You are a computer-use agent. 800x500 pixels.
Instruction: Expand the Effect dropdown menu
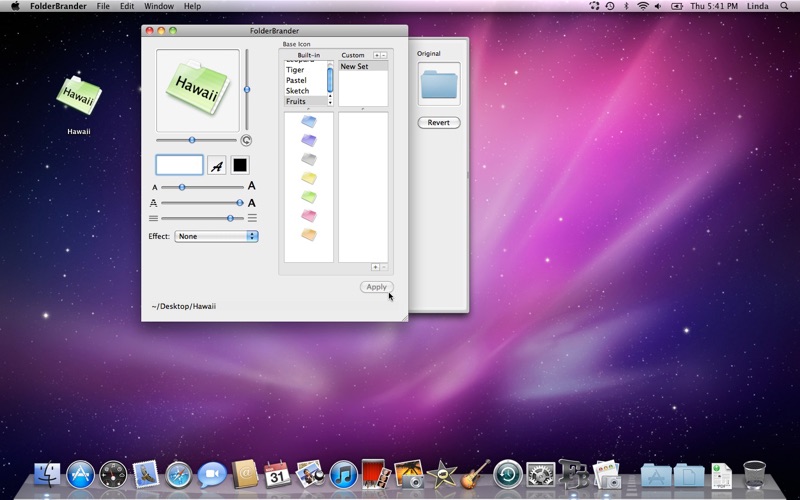[x=216, y=236]
